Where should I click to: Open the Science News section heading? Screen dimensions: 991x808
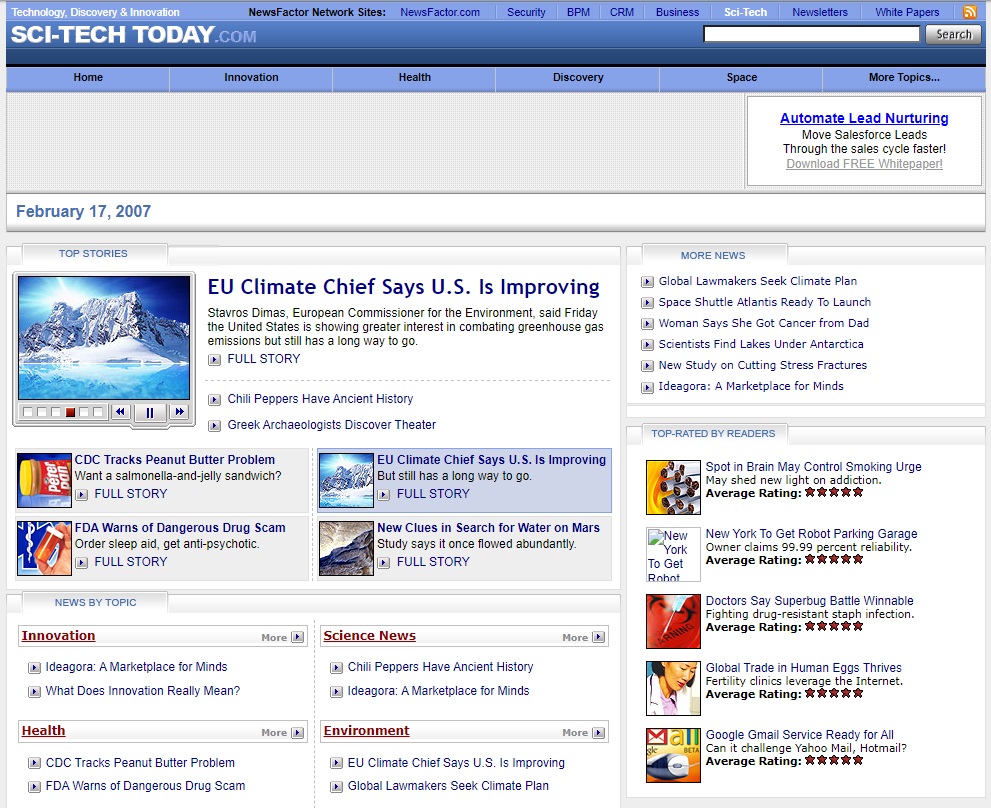tap(370, 636)
